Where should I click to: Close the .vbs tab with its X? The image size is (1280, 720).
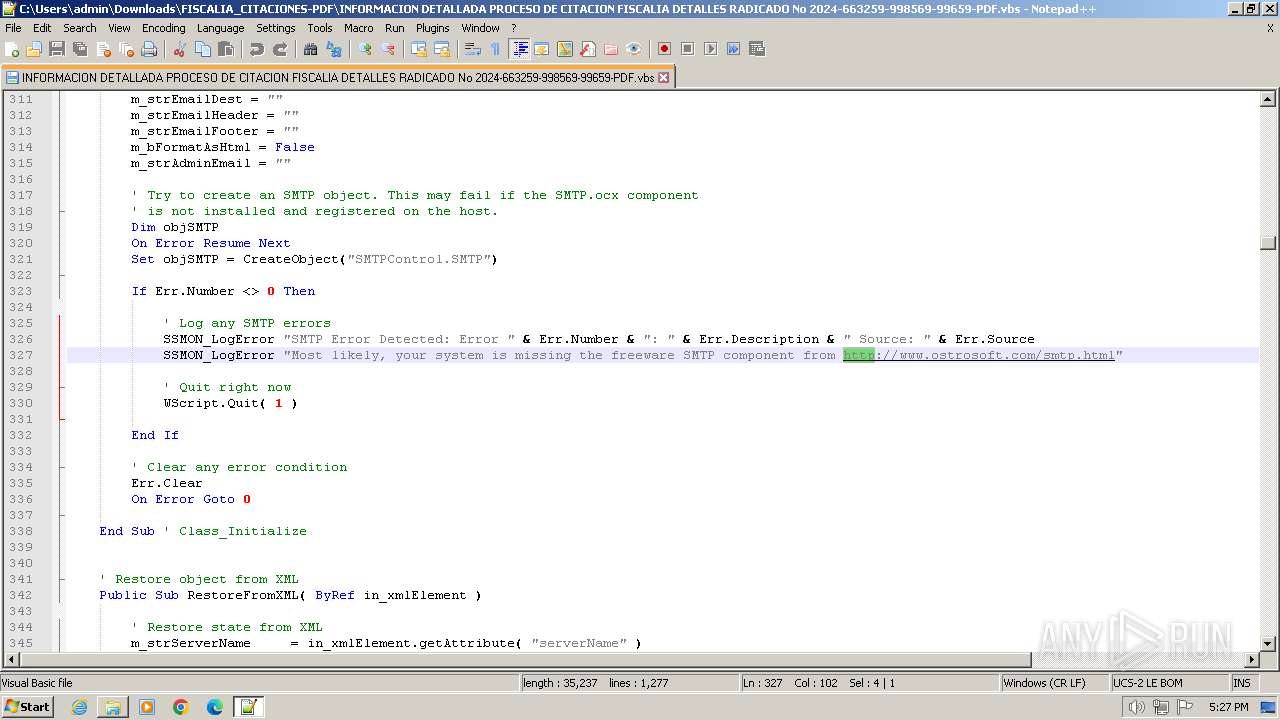[x=664, y=77]
